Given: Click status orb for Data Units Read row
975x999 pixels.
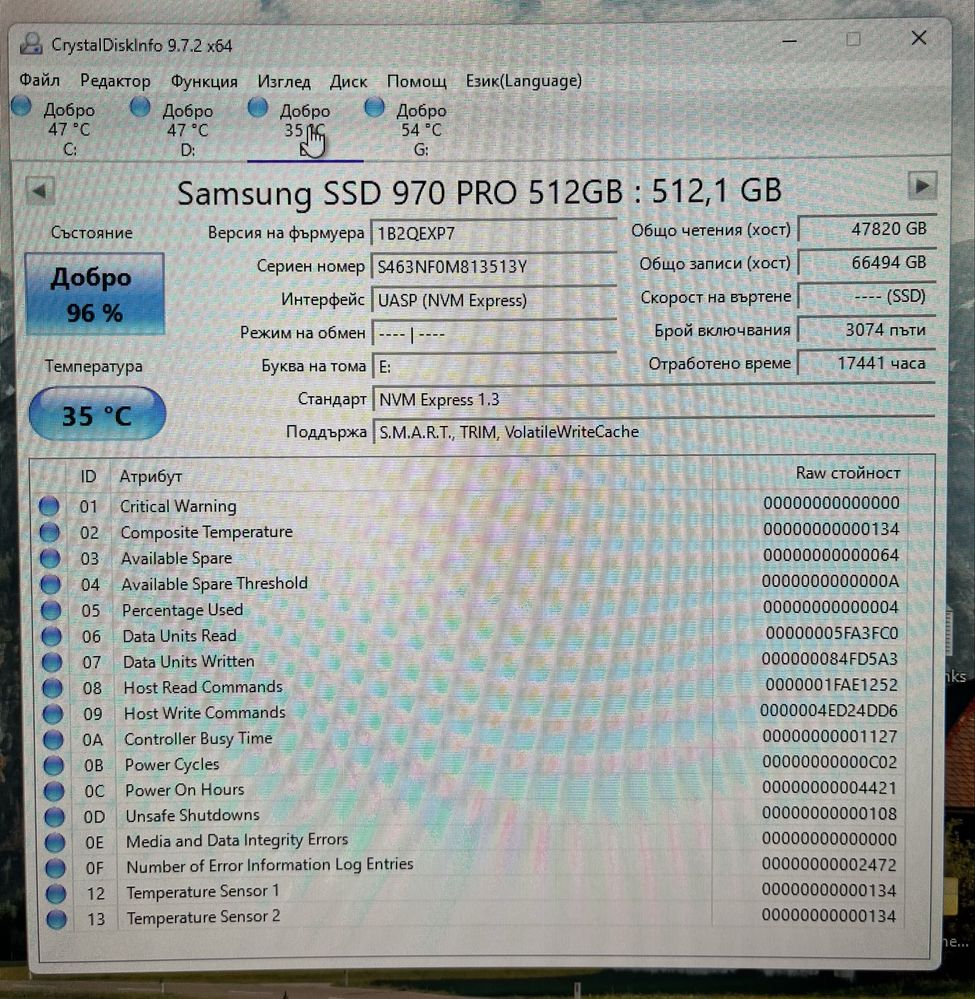Looking at the screenshot, I should coord(52,636).
